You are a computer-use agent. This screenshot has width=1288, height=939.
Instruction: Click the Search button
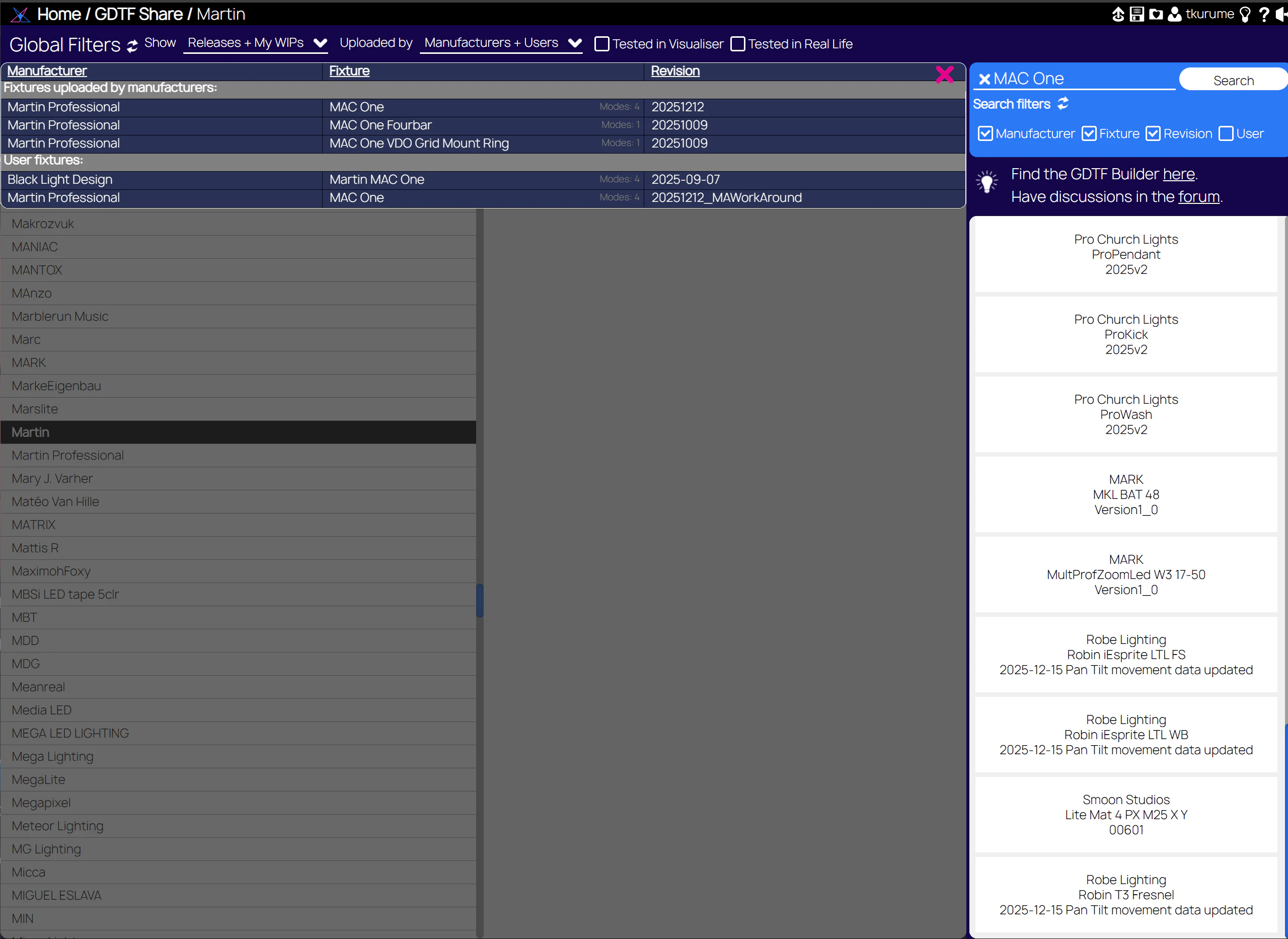[x=1234, y=80]
